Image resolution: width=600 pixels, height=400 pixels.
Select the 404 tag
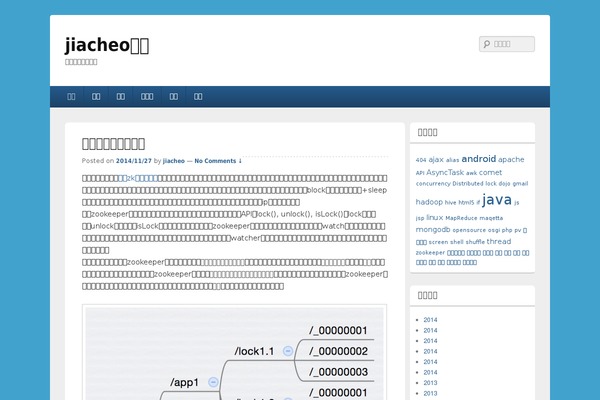pos(421,160)
